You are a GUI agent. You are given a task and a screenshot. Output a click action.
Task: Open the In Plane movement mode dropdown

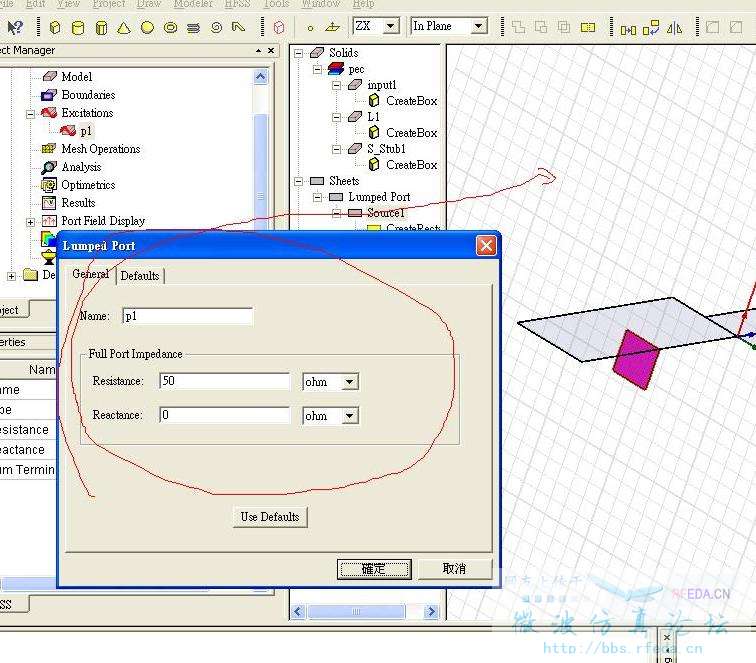click(x=478, y=26)
